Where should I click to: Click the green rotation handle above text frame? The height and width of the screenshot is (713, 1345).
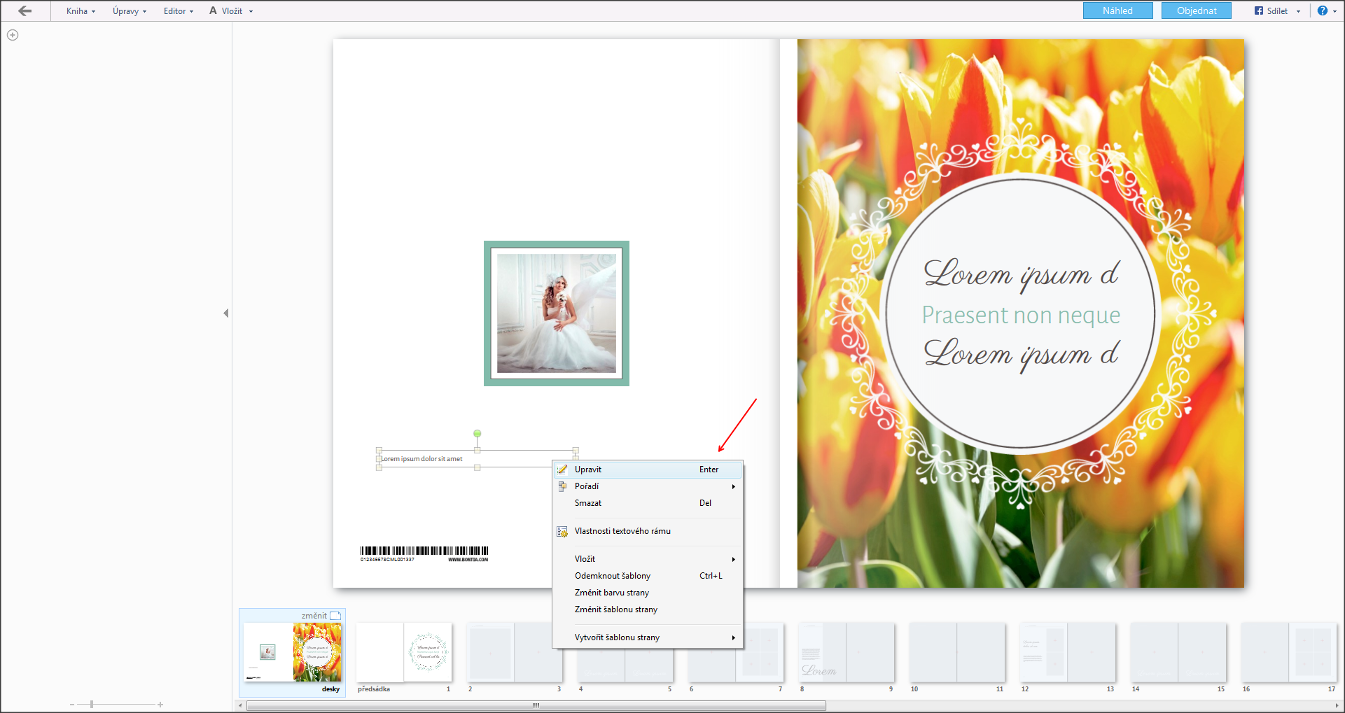coord(477,434)
